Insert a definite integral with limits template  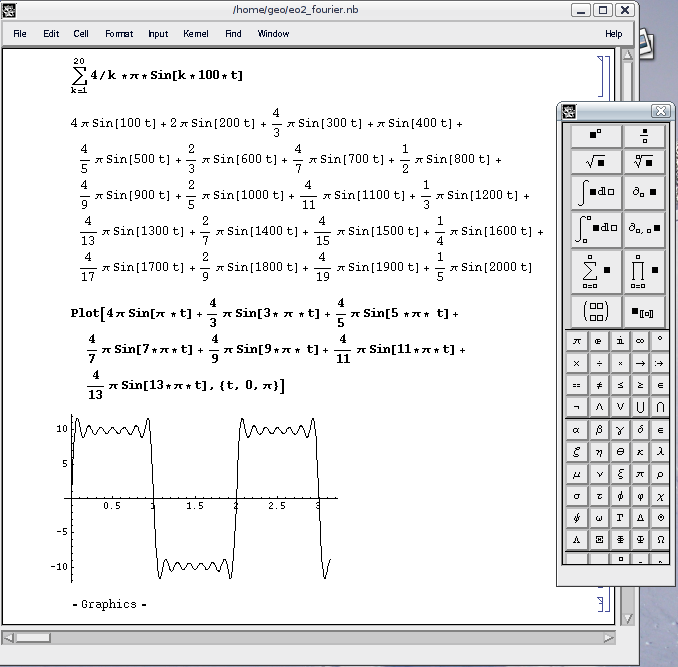point(596,230)
